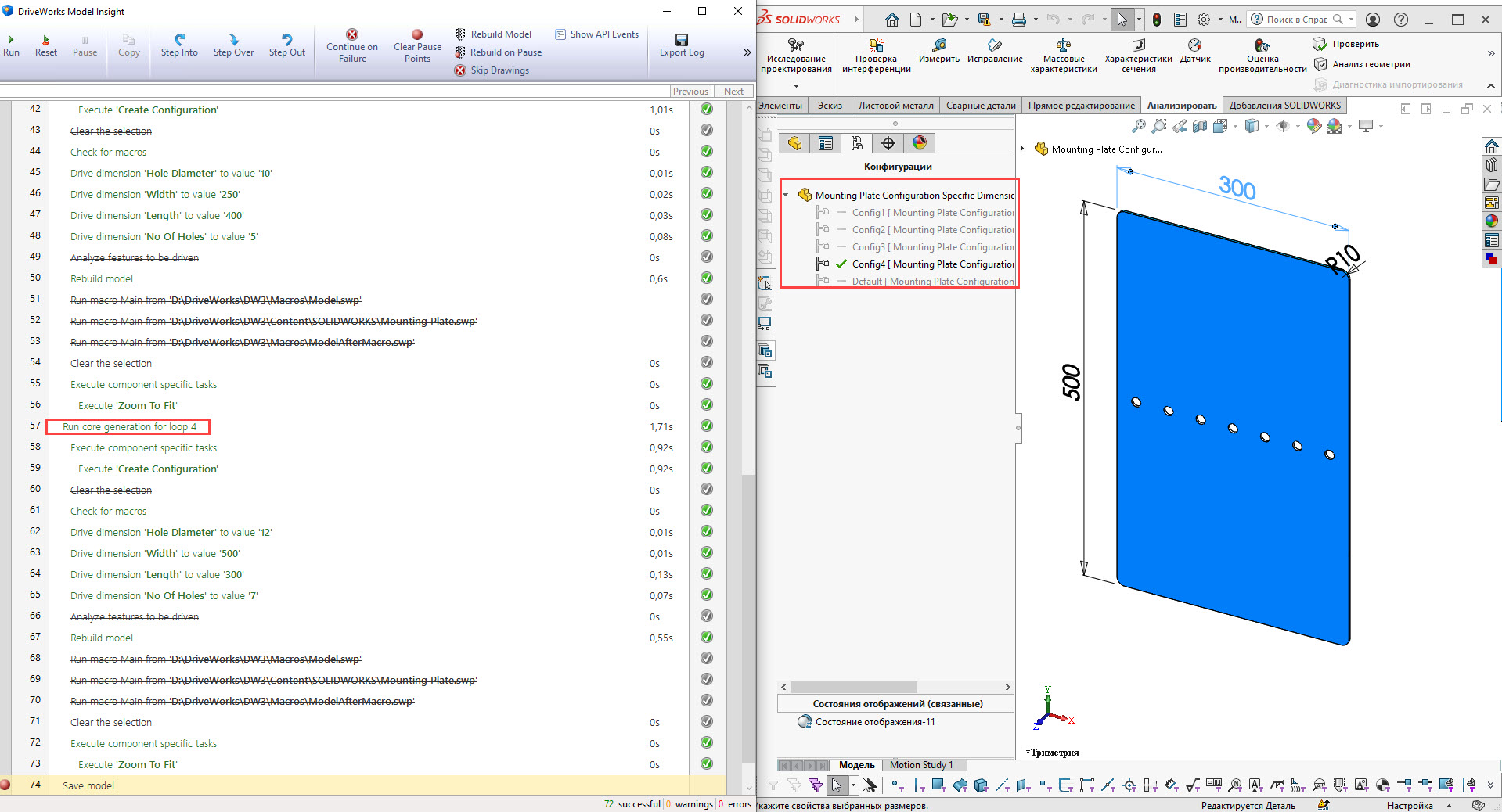Click Mass Properties (Массовые характеристики)

pos(1063,56)
